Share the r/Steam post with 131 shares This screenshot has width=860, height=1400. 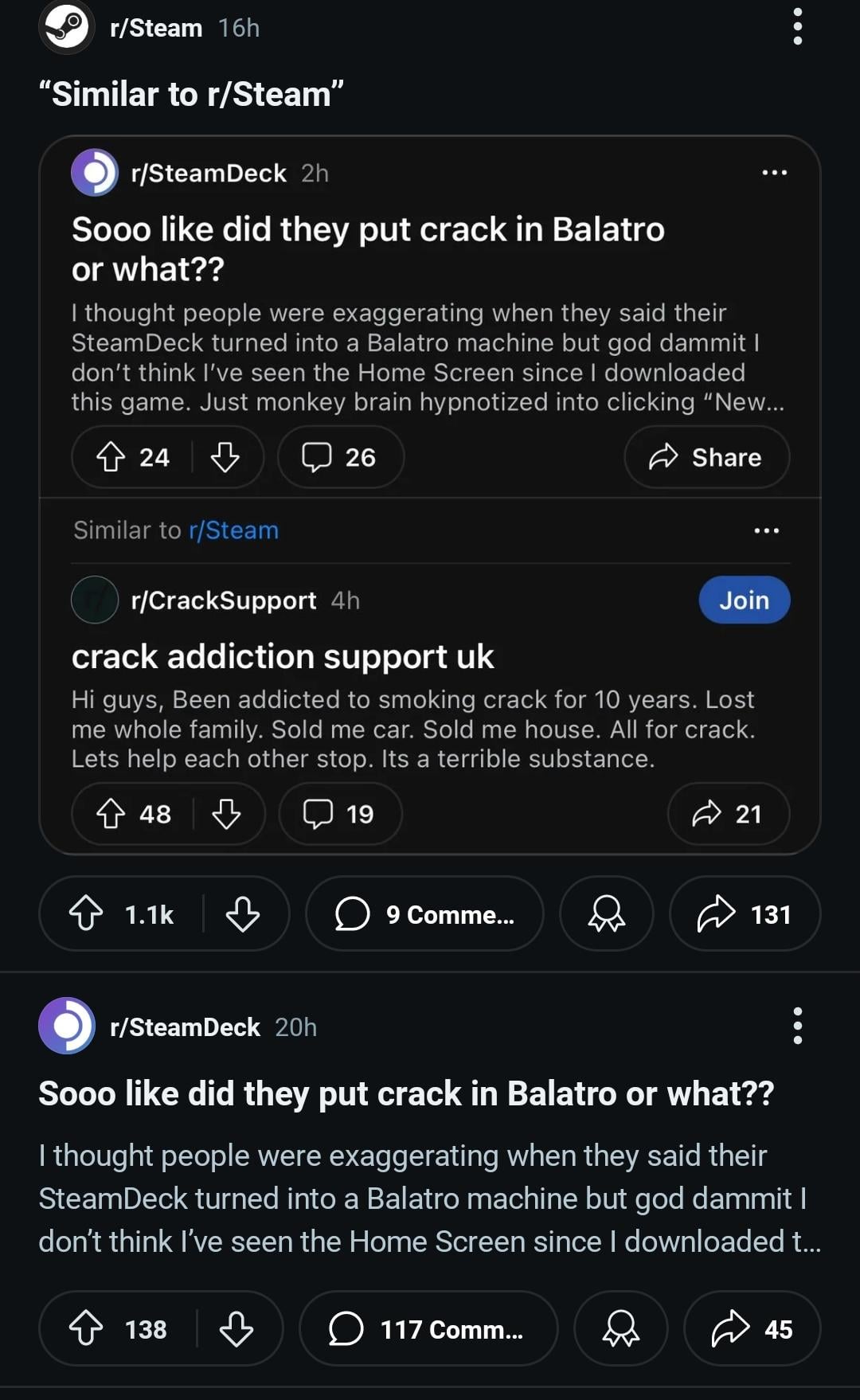point(745,913)
